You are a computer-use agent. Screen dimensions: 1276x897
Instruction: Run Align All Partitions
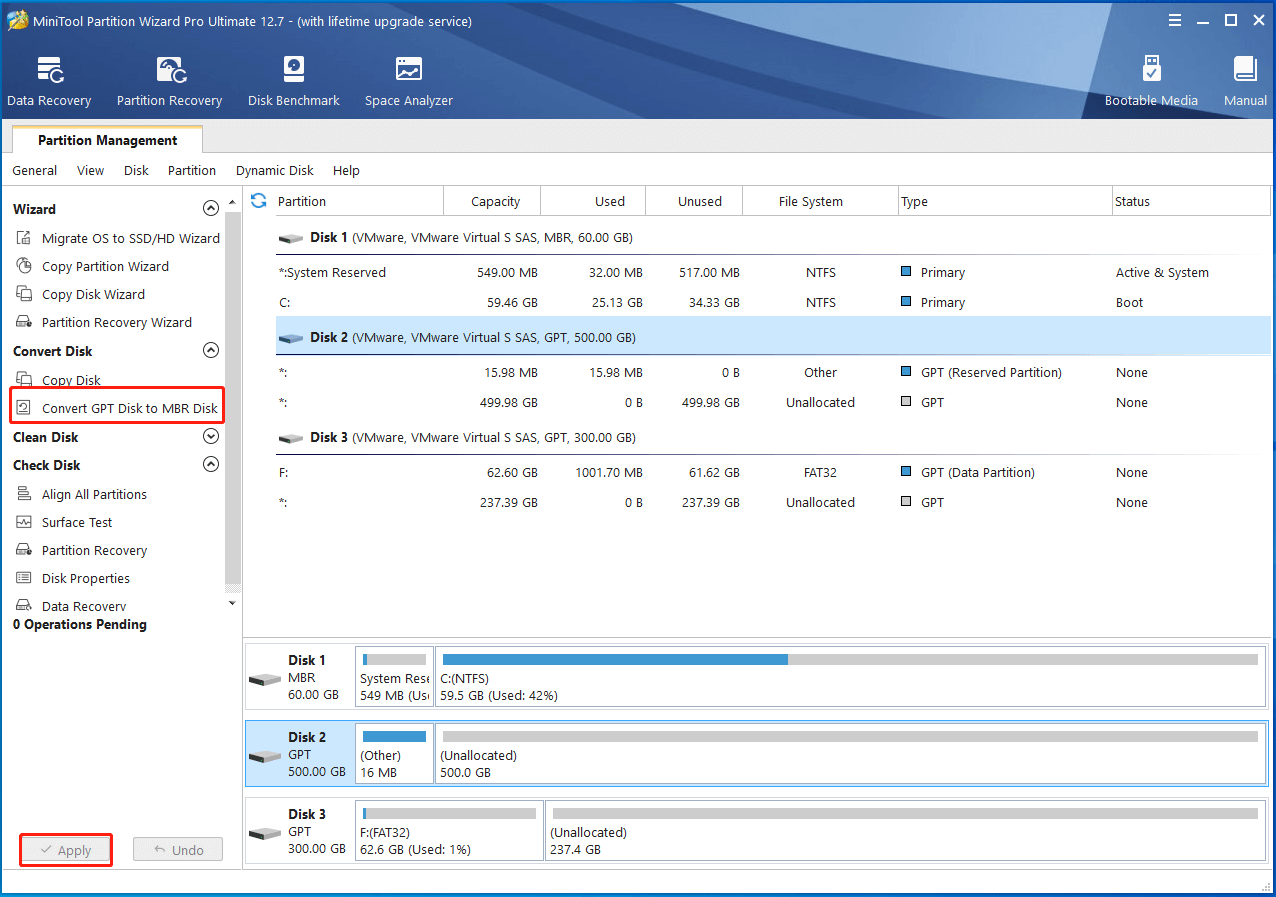pos(82,494)
